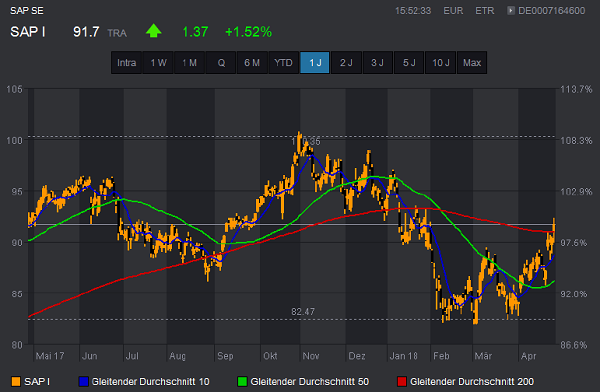Click the +1.52% change value
Image resolution: width=600 pixels, height=392 pixels.
(248, 32)
